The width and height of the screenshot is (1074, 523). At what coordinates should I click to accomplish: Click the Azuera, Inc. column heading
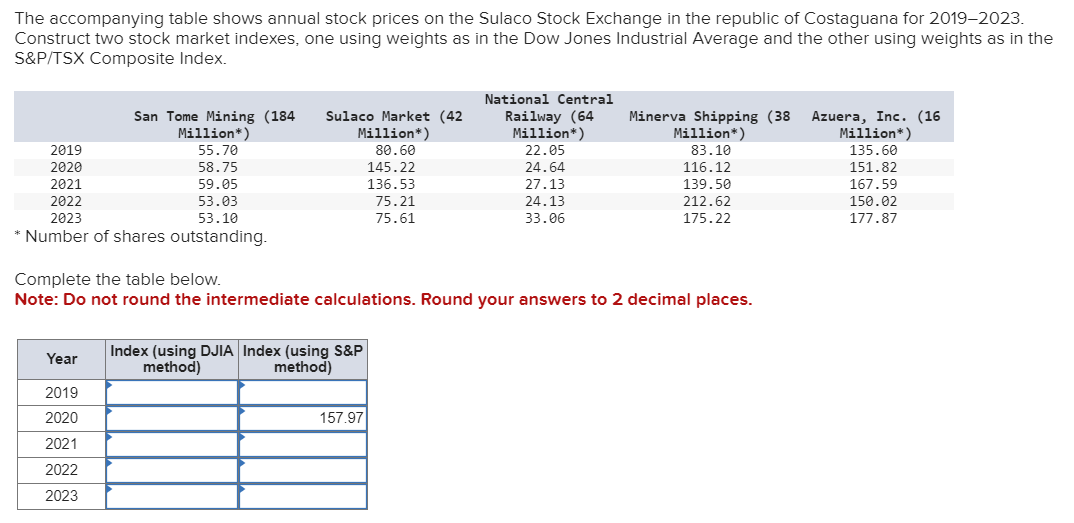pyautogui.click(x=875, y=125)
